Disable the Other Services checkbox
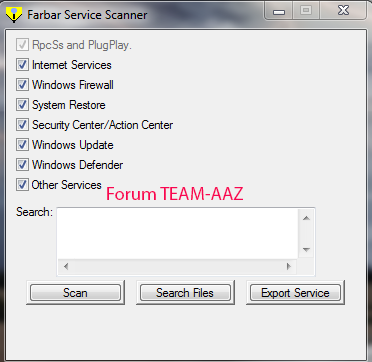 pyautogui.click(x=22, y=185)
